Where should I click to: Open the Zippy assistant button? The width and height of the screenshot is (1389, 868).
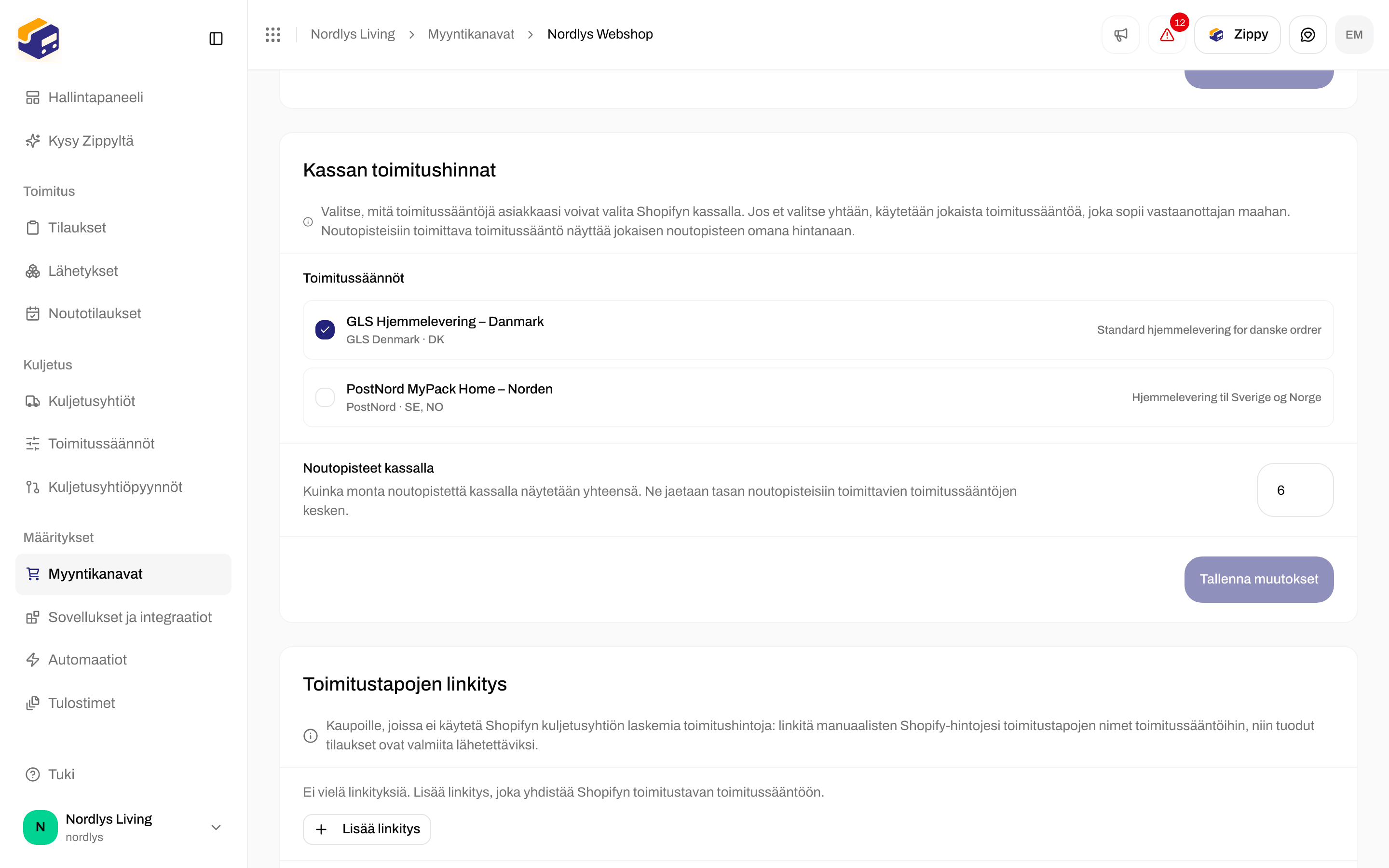tap(1238, 34)
